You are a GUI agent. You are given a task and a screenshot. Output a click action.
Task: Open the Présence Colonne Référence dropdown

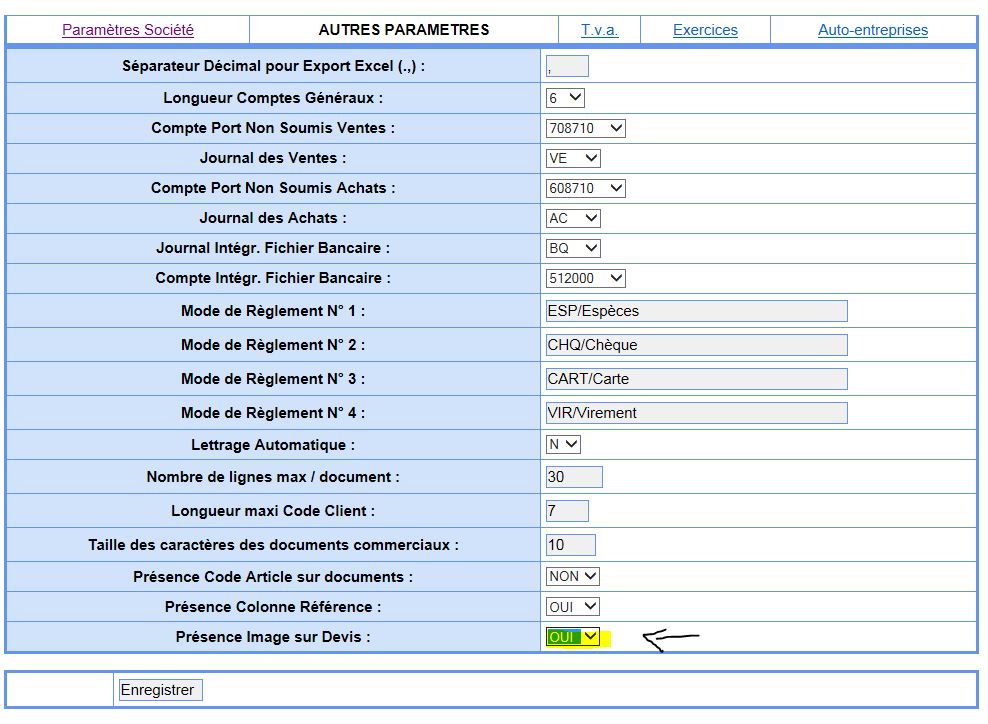(573, 606)
